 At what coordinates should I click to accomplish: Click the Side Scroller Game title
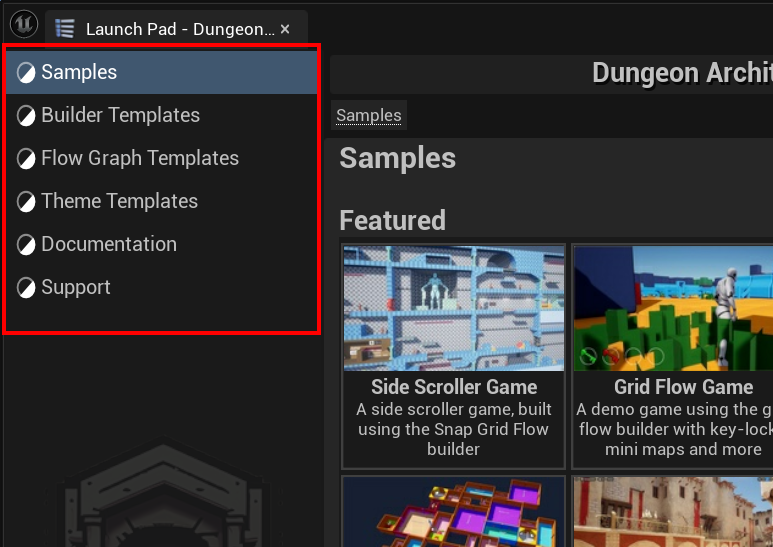point(454,387)
